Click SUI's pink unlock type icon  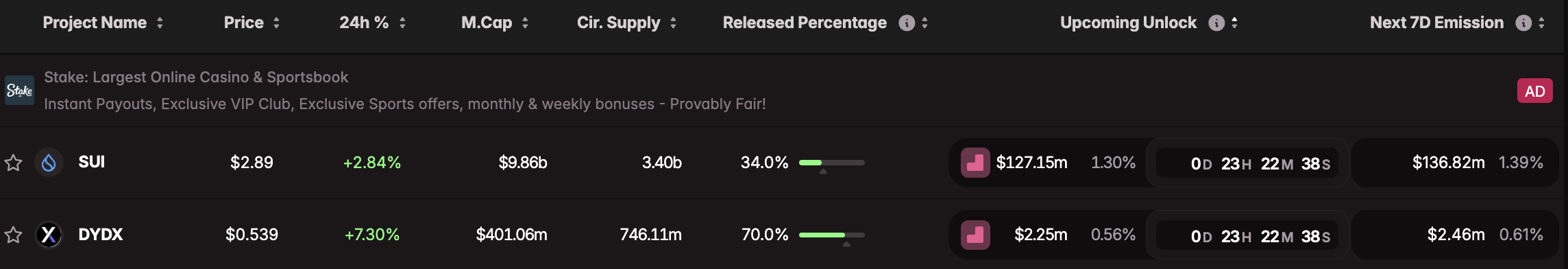975,163
